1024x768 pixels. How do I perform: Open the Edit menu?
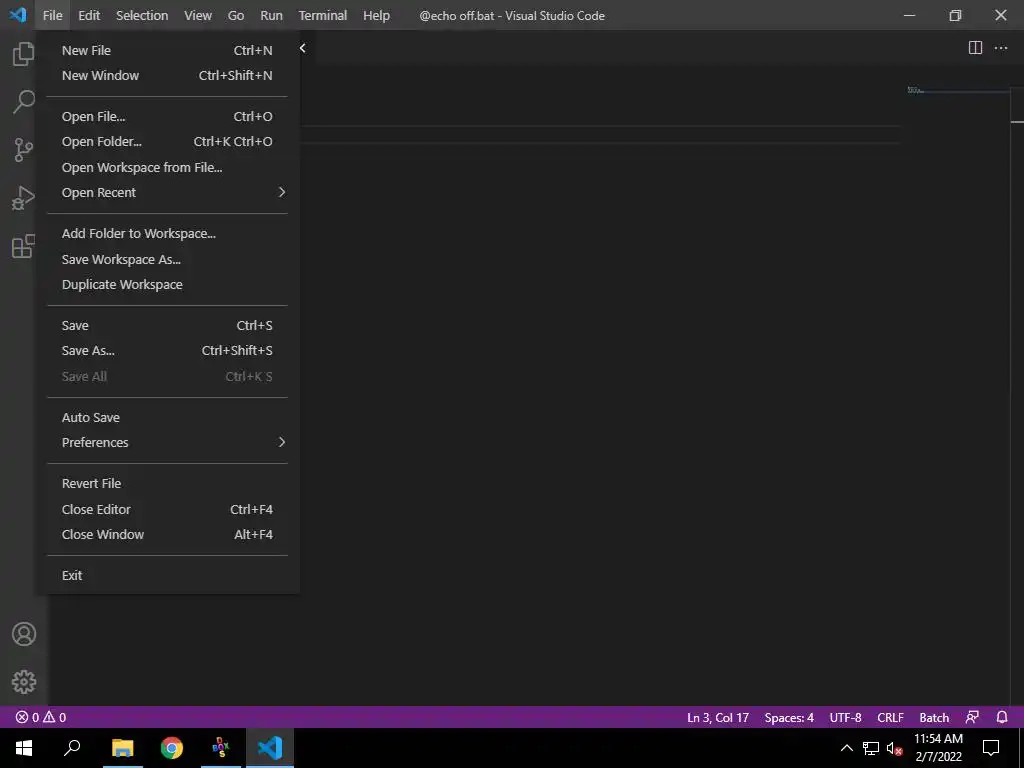tap(89, 15)
